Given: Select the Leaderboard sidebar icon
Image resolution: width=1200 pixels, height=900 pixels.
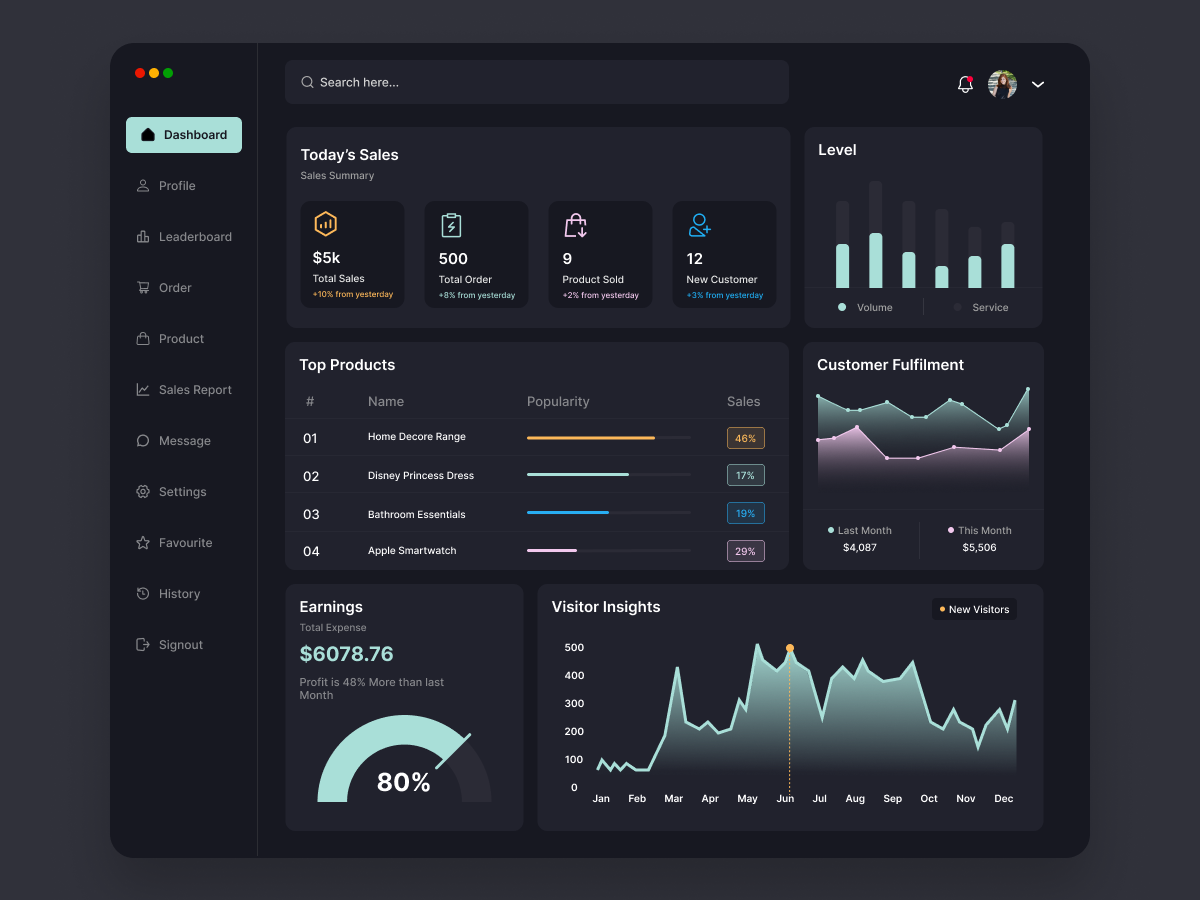Looking at the screenshot, I should point(142,236).
